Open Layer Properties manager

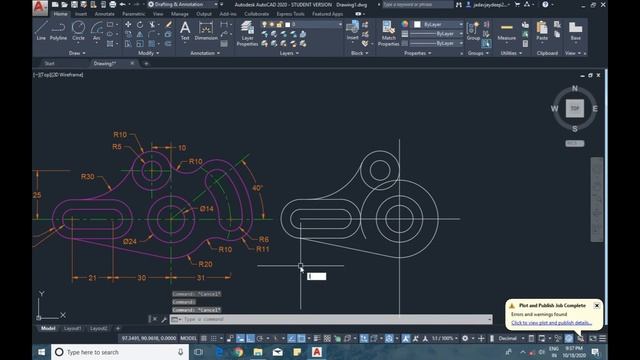[247, 33]
